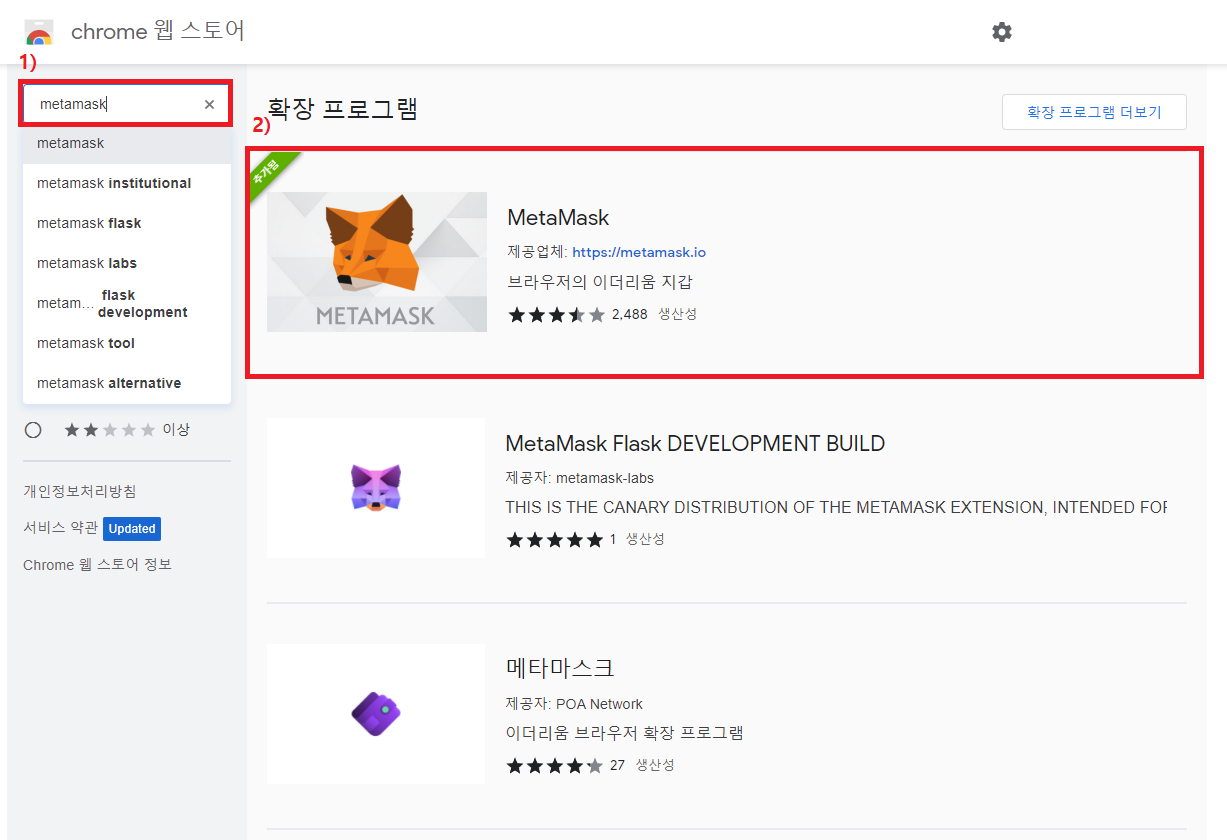Screen dimensions: 1227x840
Task: Click the chrome 웹 스토어 header title
Action: (x=158, y=31)
